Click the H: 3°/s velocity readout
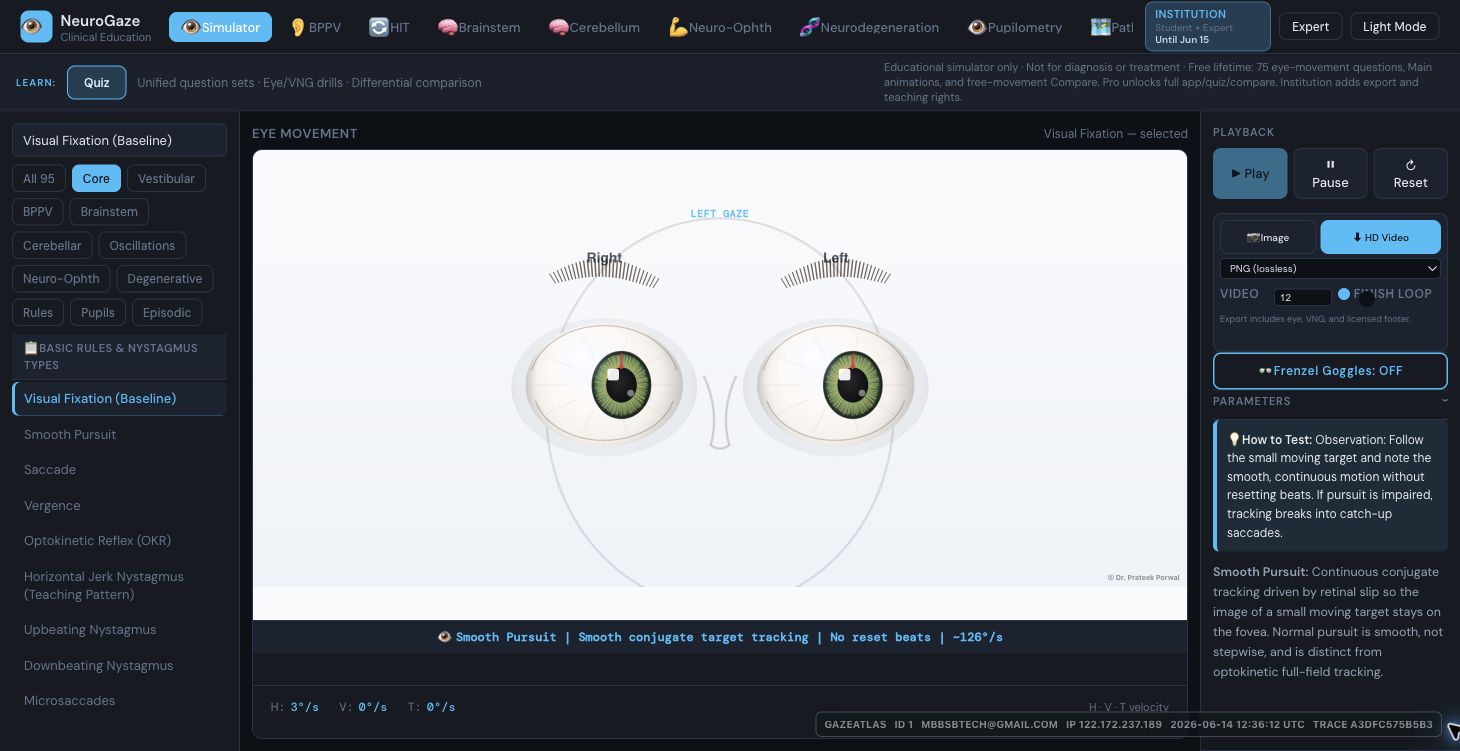Screen dimensions: 1460x751 [x=295, y=707]
